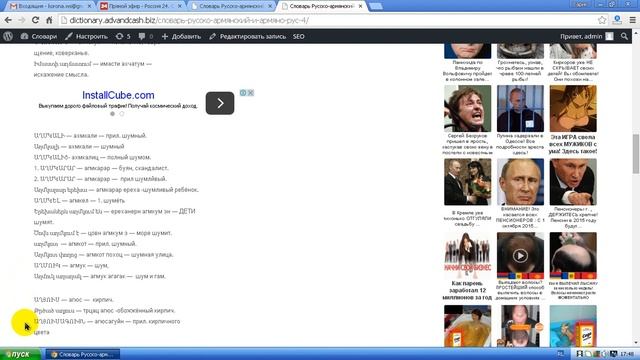This screenshot has height=360, width=640.
Task: Open the Словари site menu in admin bar
Action: point(39,36)
